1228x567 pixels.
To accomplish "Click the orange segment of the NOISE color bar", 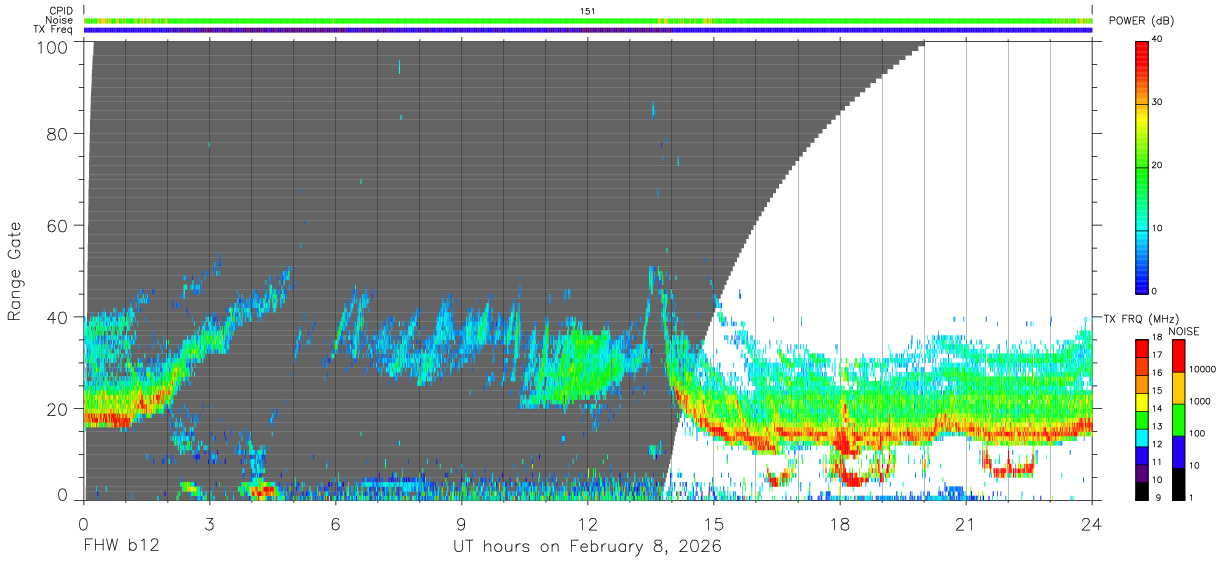I will coord(1177,387).
